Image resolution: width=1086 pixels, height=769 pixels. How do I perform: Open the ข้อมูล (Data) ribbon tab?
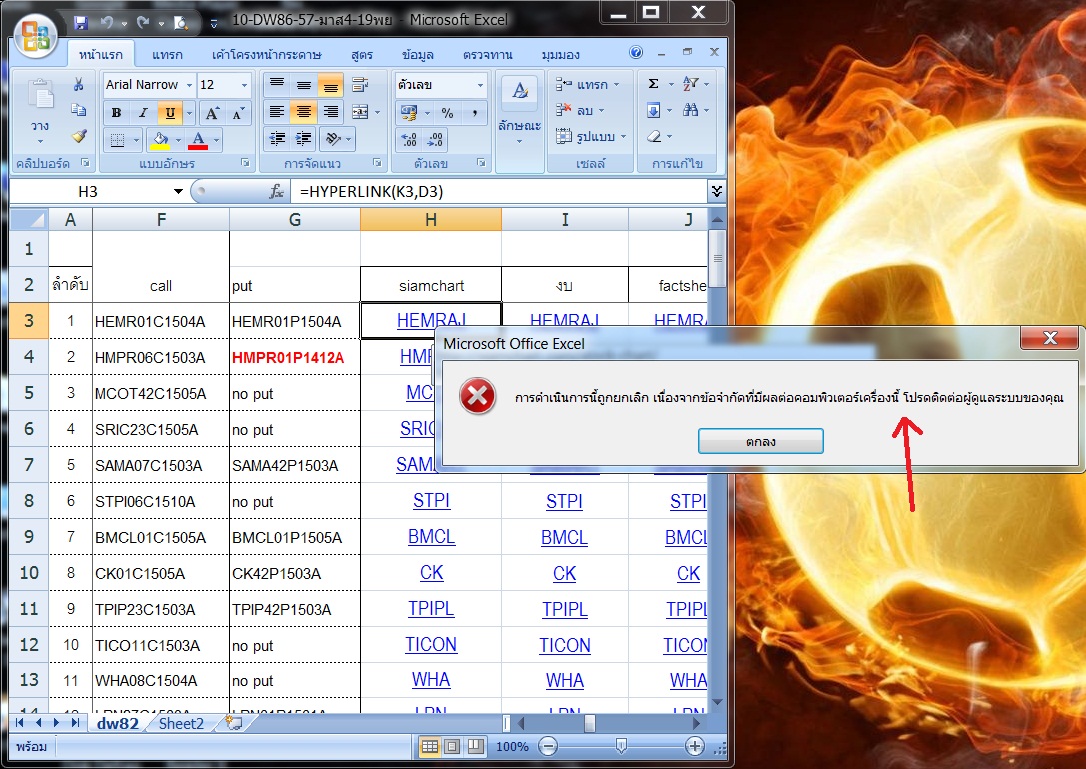point(418,55)
